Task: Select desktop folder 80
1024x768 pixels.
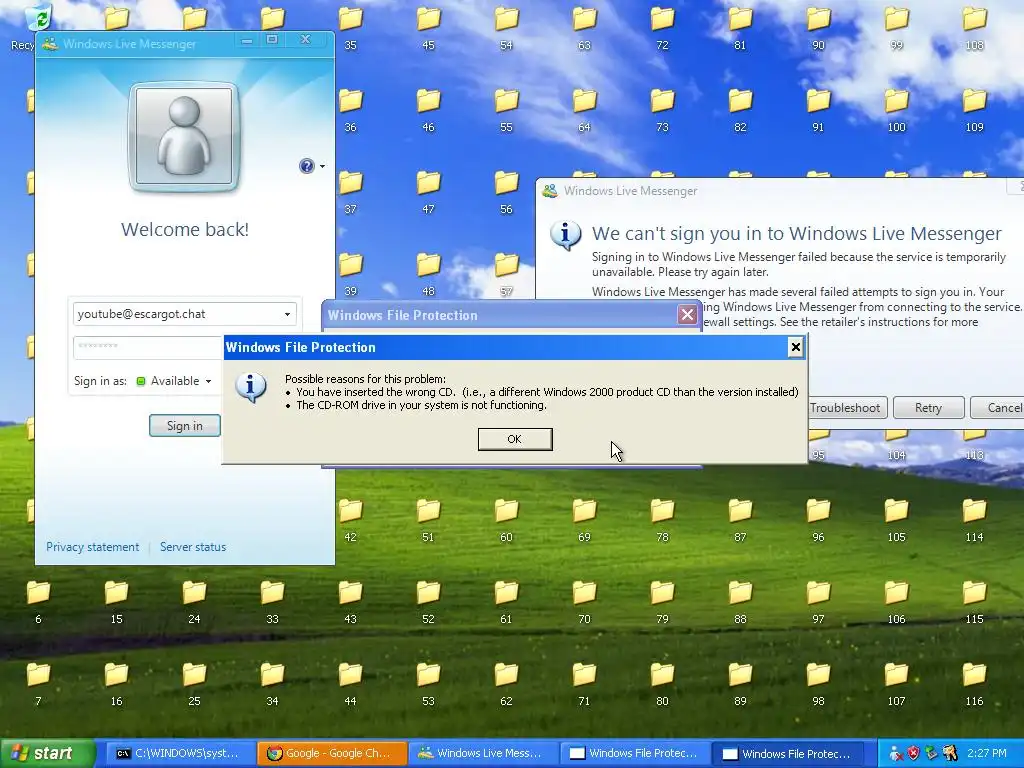Action: pyautogui.click(x=662, y=683)
